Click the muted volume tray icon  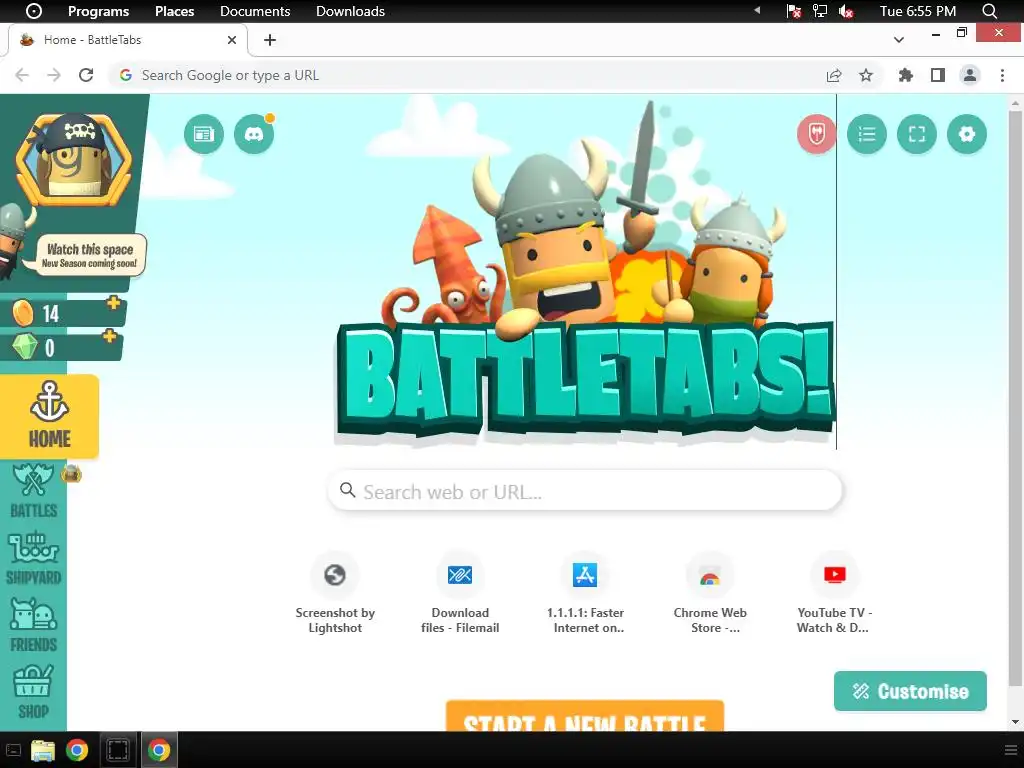click(846, 11)
